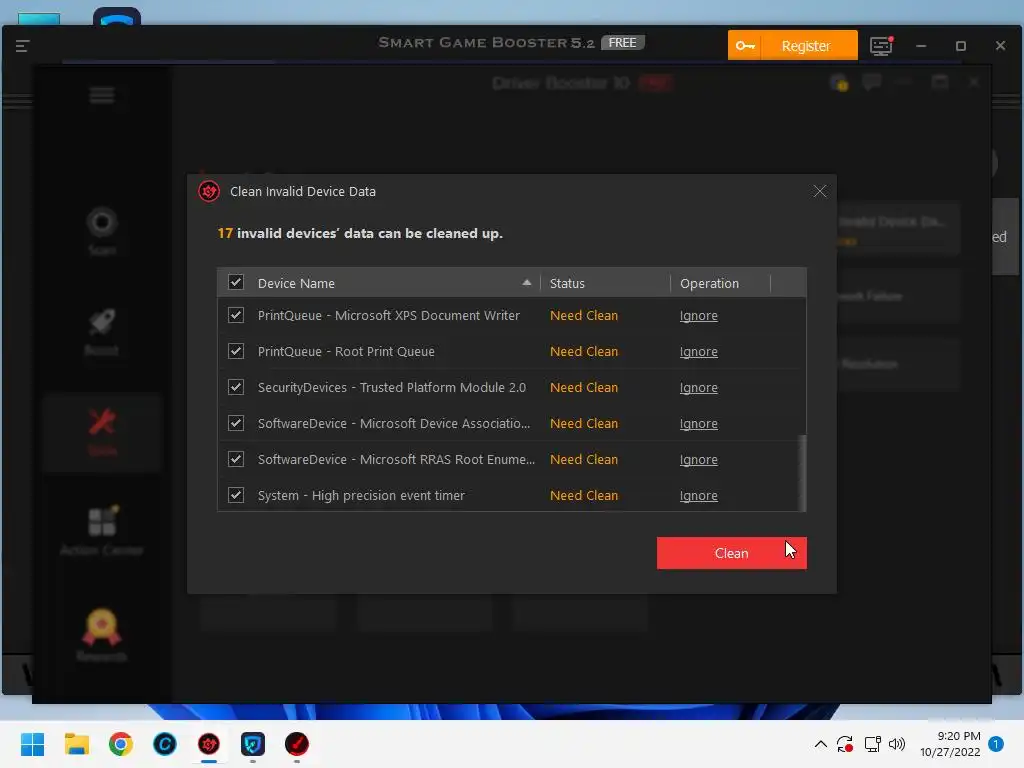The width and height of the screenshot is (1024, 768).
Task: Open File Explorer from taskbar
Action: click(x=76, y=744)
